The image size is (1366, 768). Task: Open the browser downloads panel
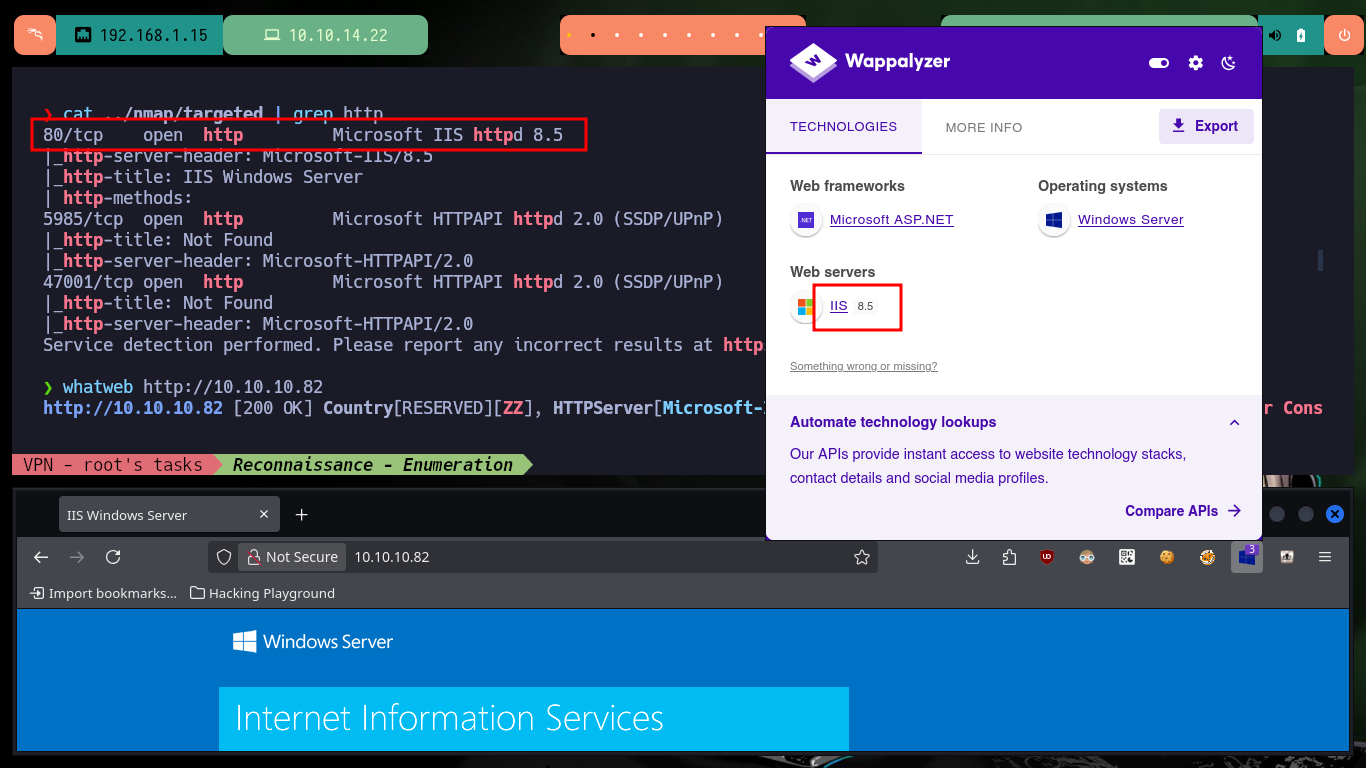click(x=972, y=557)
